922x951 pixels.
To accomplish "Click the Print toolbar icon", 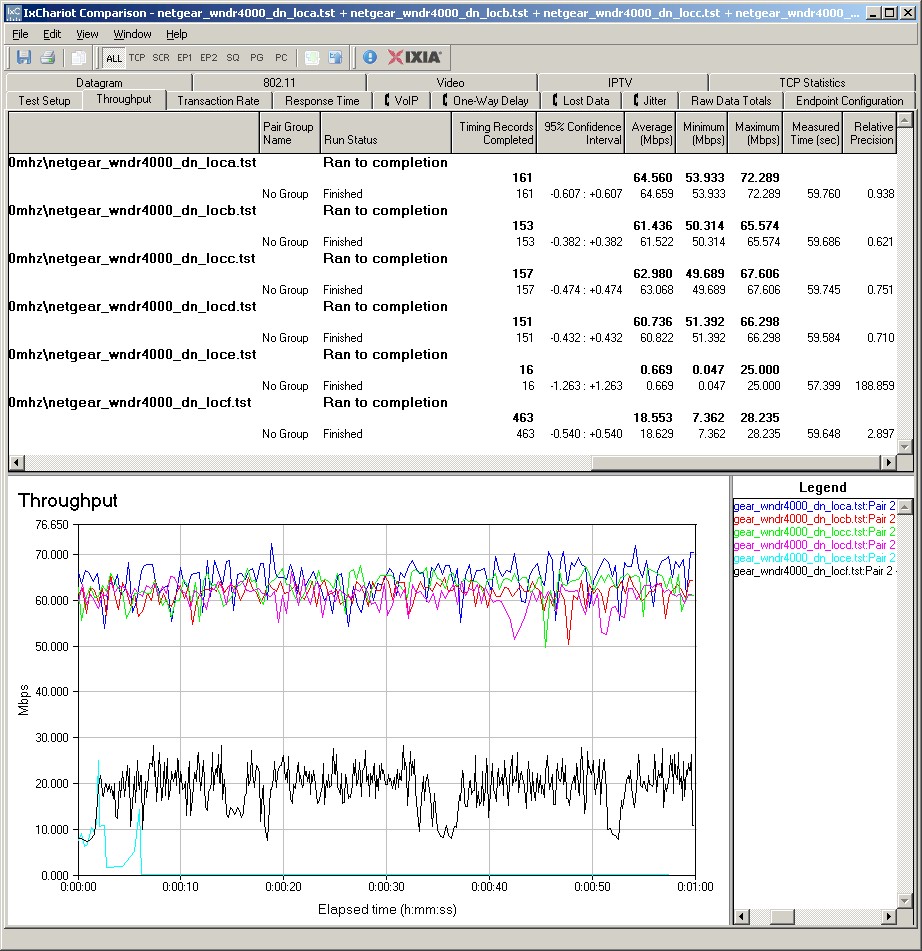I will pyautogui.click(x=48, y=58).
